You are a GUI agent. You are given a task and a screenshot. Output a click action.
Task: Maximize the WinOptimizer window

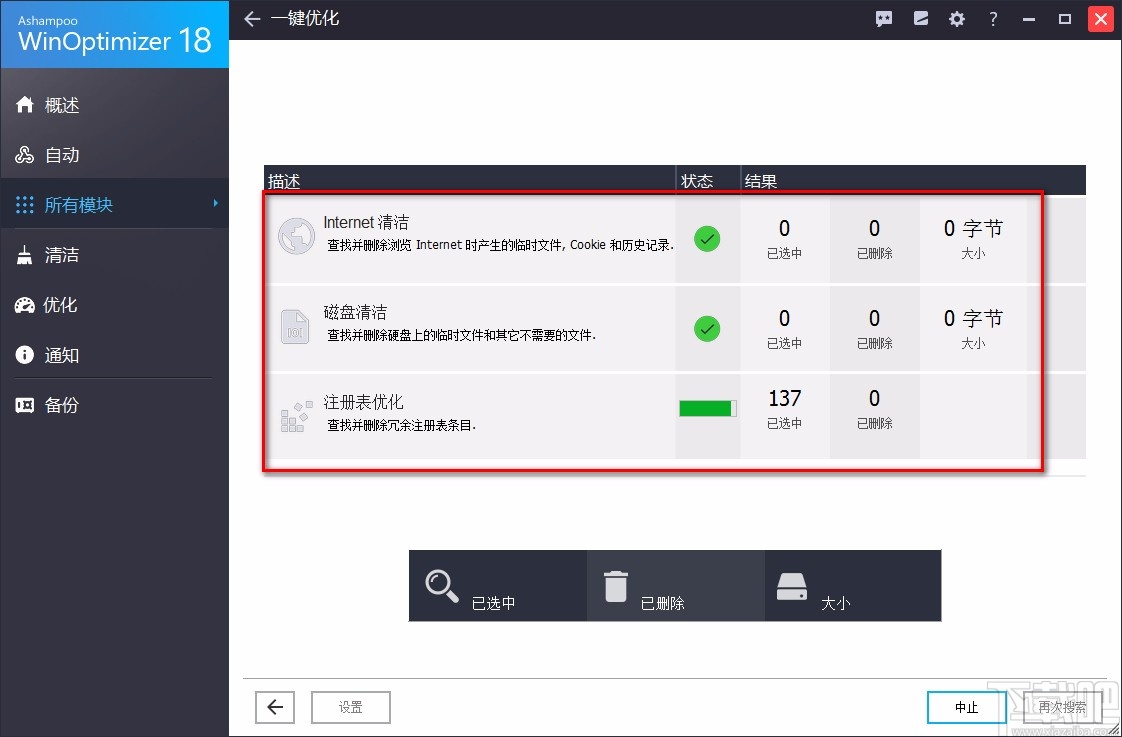coord(1065,19)
